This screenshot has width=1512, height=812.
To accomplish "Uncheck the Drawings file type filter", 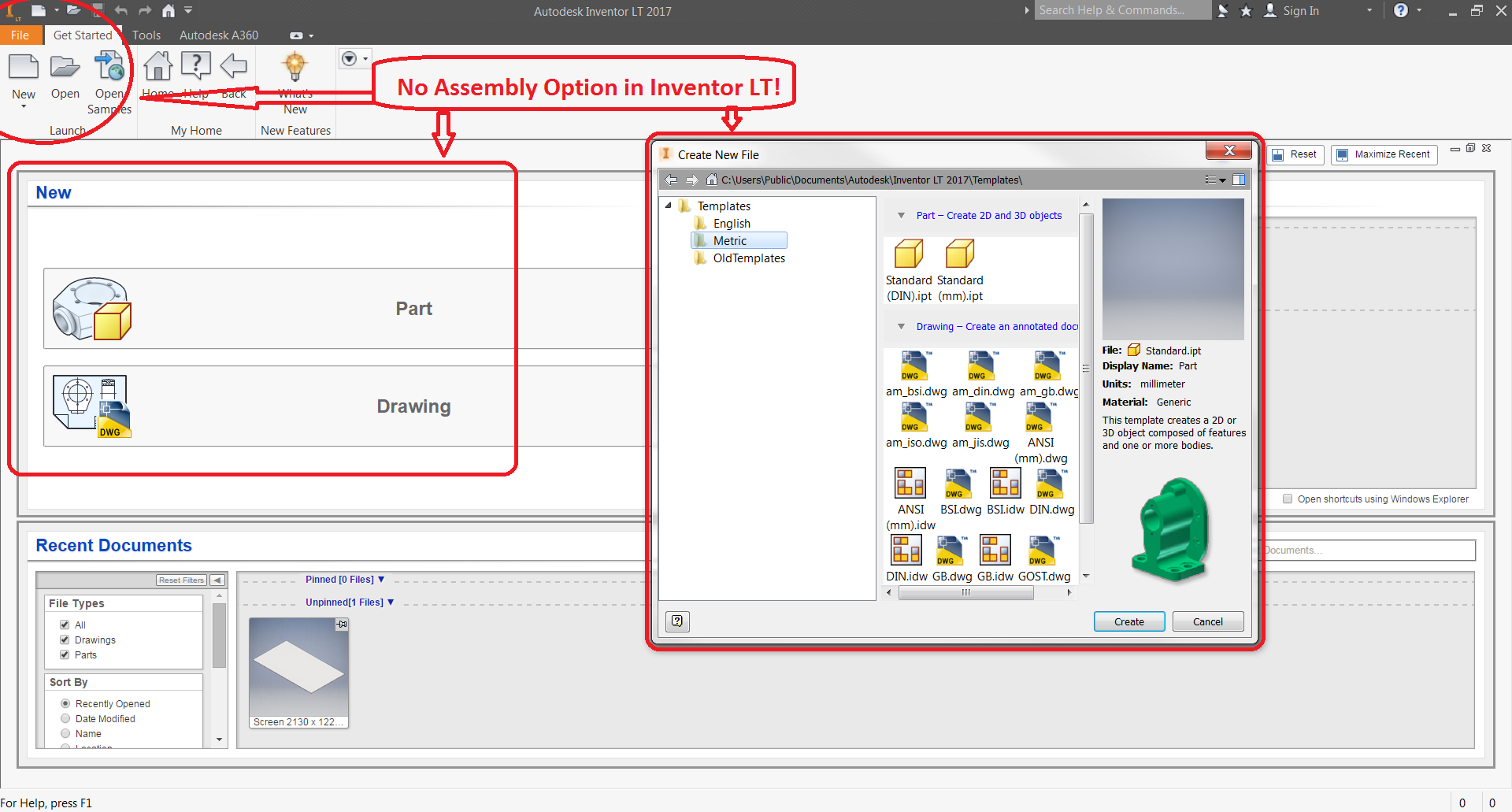I will [65, 640].
